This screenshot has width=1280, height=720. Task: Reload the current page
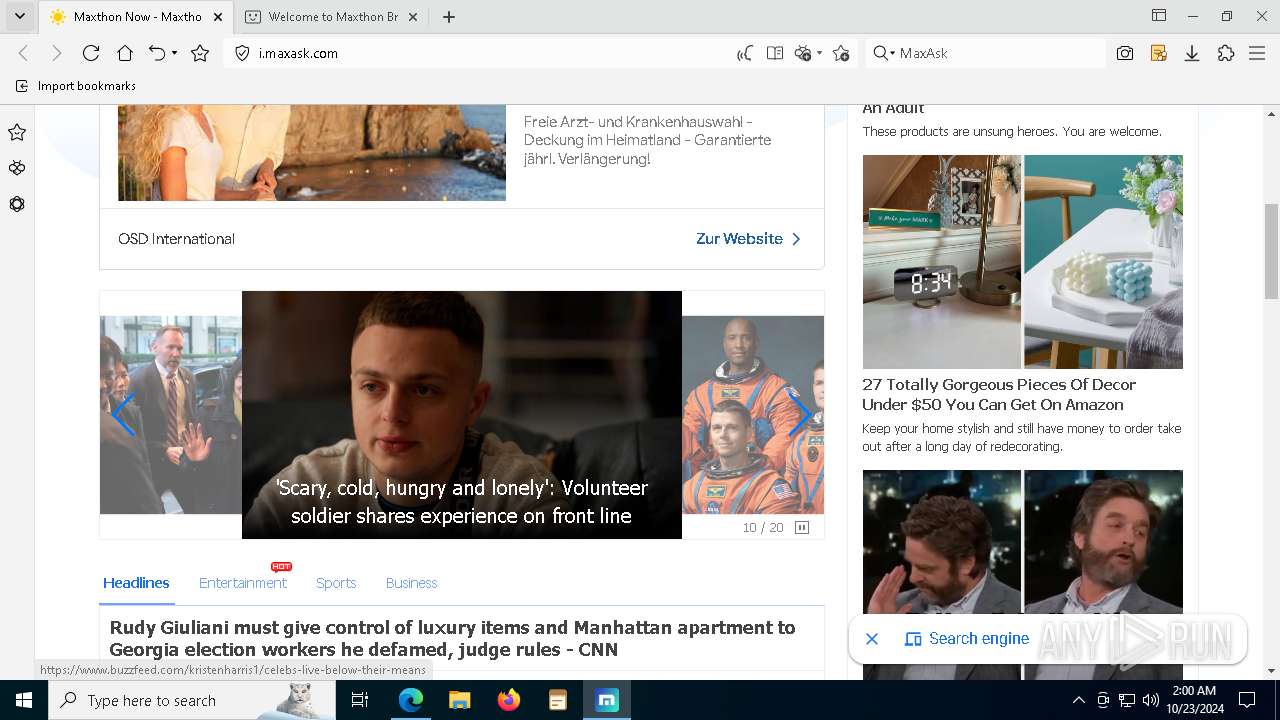pos(91,53)
